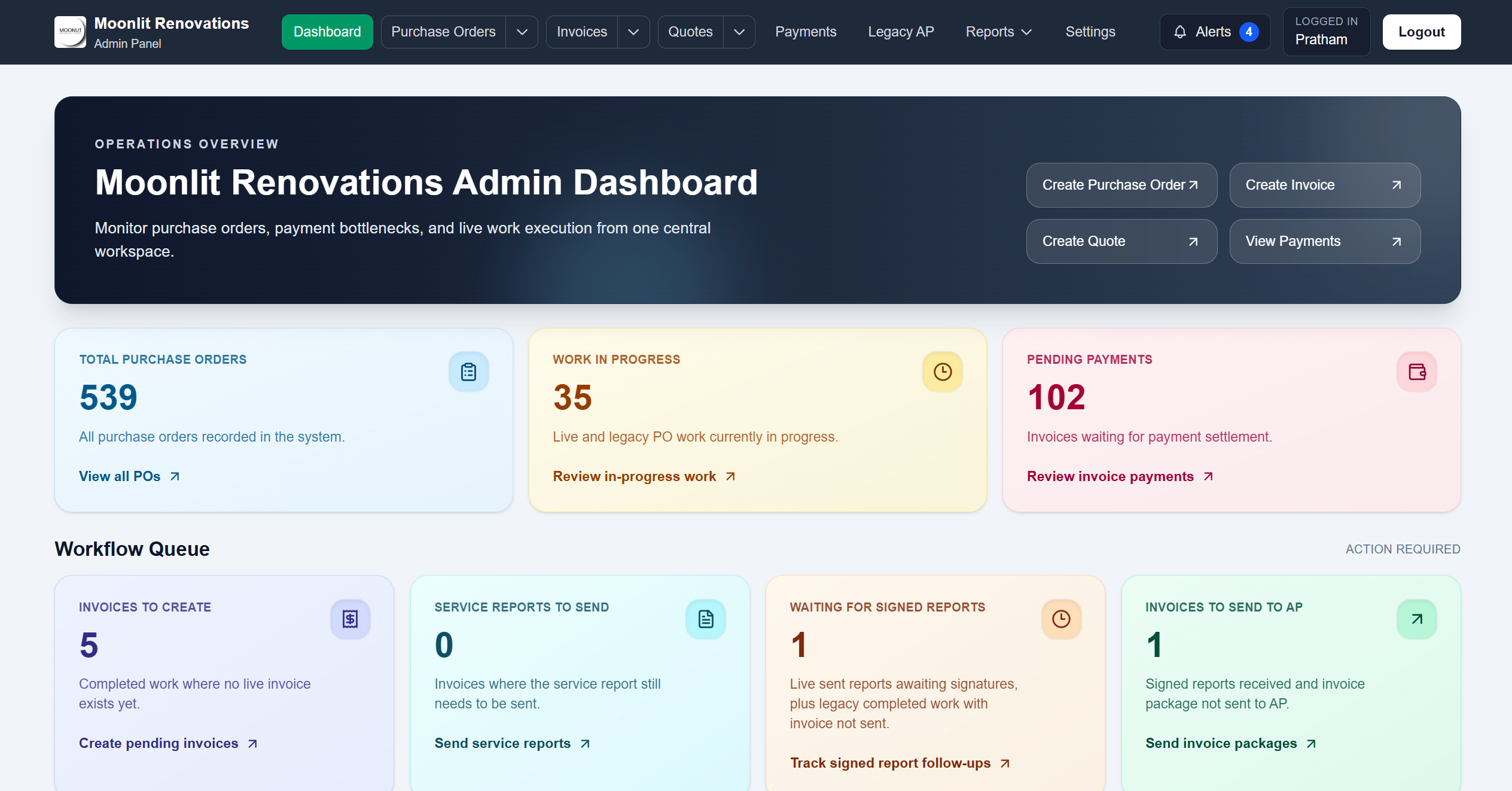
Task: Click the Moonlit Renovations brand title
Action: click(172, 23)
